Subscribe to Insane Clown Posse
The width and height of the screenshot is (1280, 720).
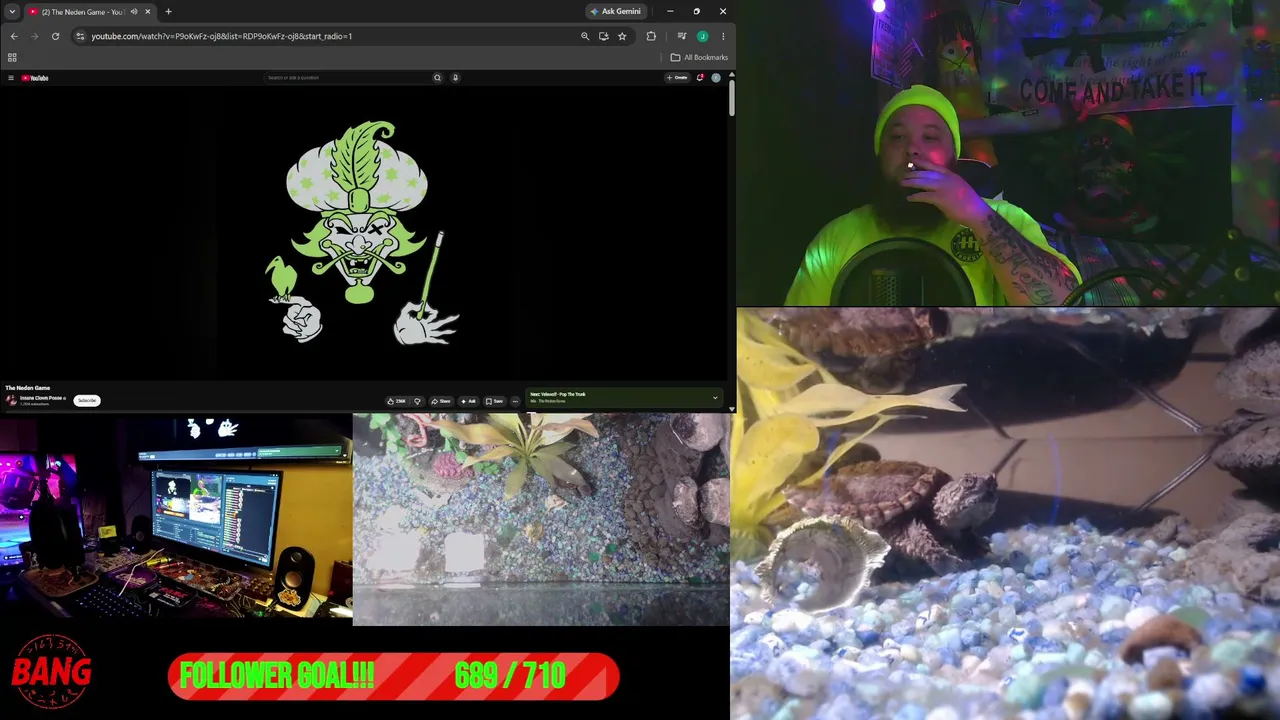click(x=87, y=400)
